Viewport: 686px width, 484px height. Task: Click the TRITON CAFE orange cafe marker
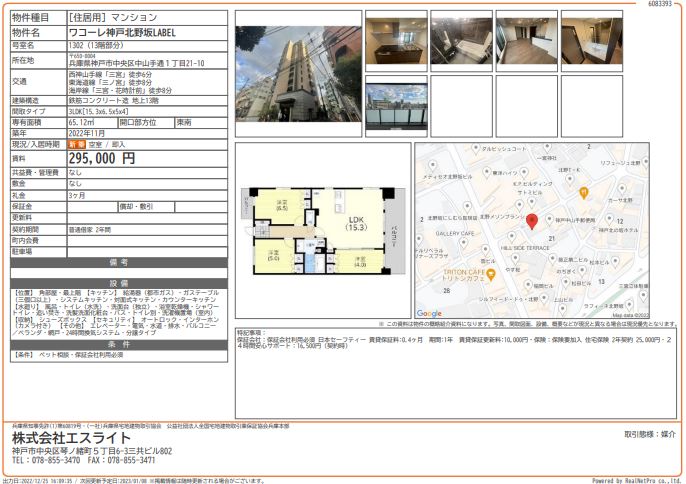pos(491,275)
